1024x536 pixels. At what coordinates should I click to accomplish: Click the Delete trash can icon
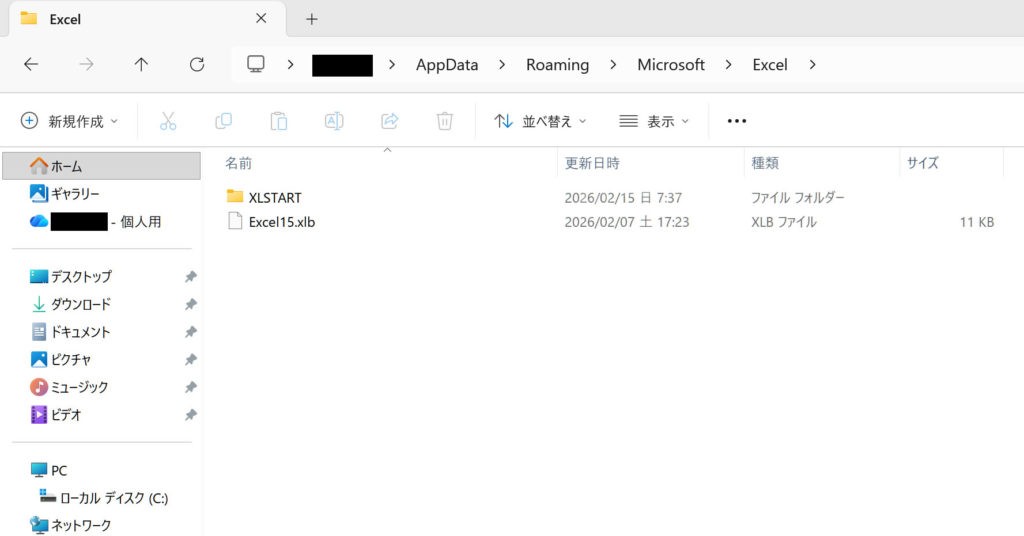pyautogui.click(x=445, y=121)
